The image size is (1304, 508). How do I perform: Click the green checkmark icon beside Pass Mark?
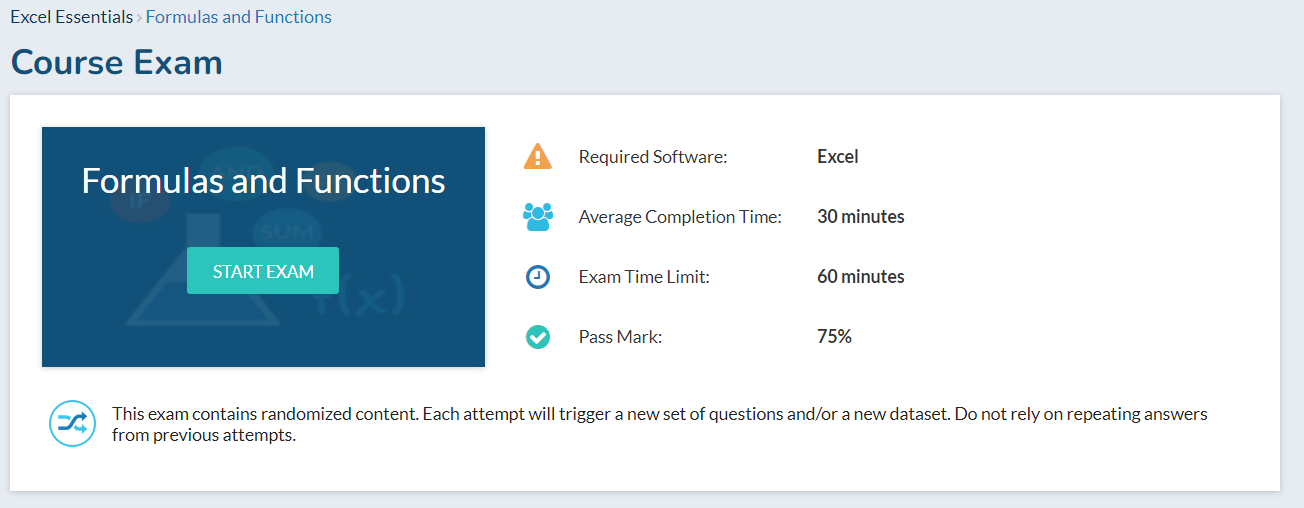coord(537,337)
